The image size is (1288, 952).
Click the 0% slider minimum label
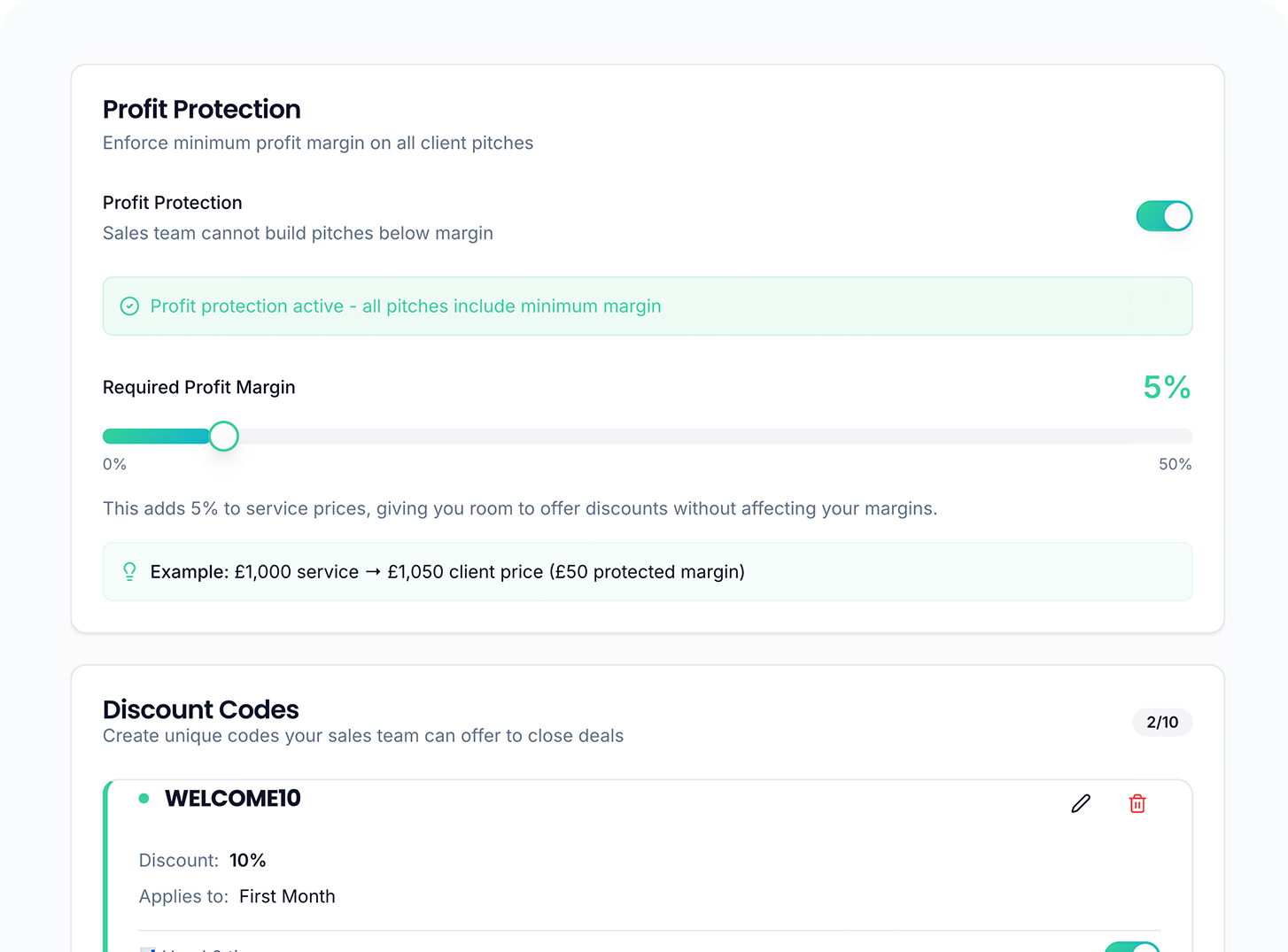(114, 464)
